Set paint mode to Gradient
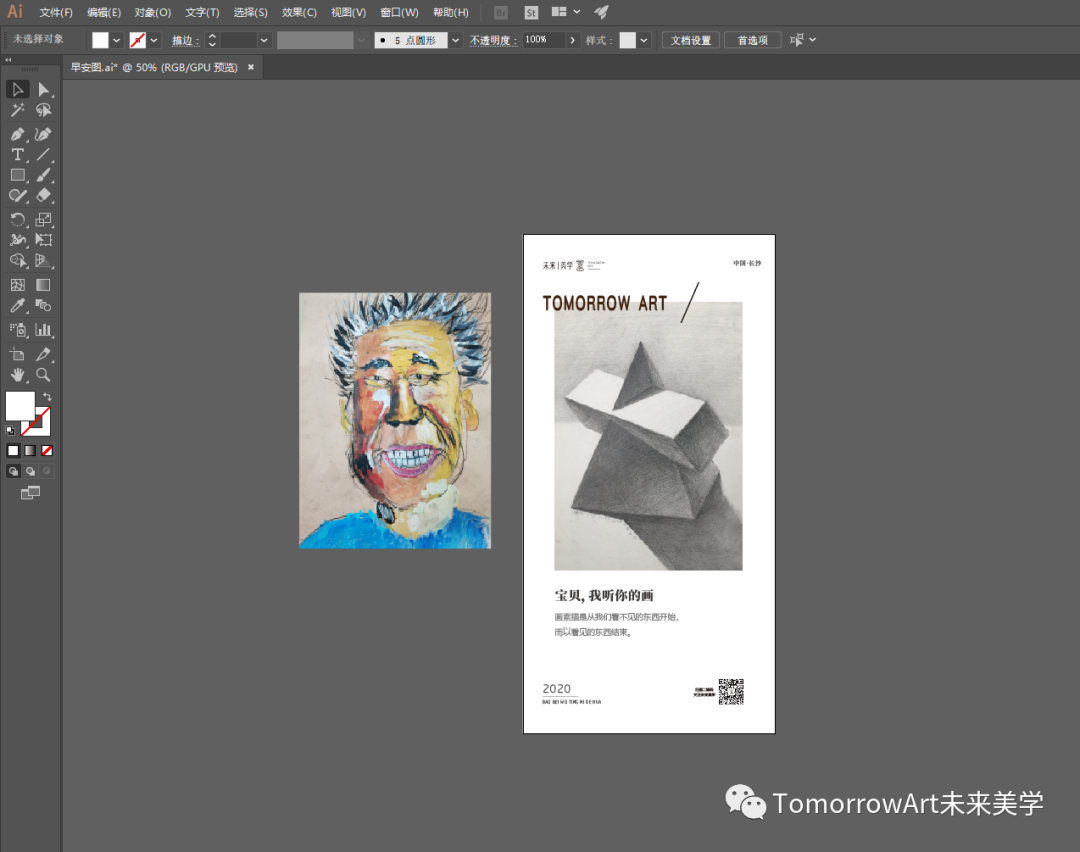 30,450
